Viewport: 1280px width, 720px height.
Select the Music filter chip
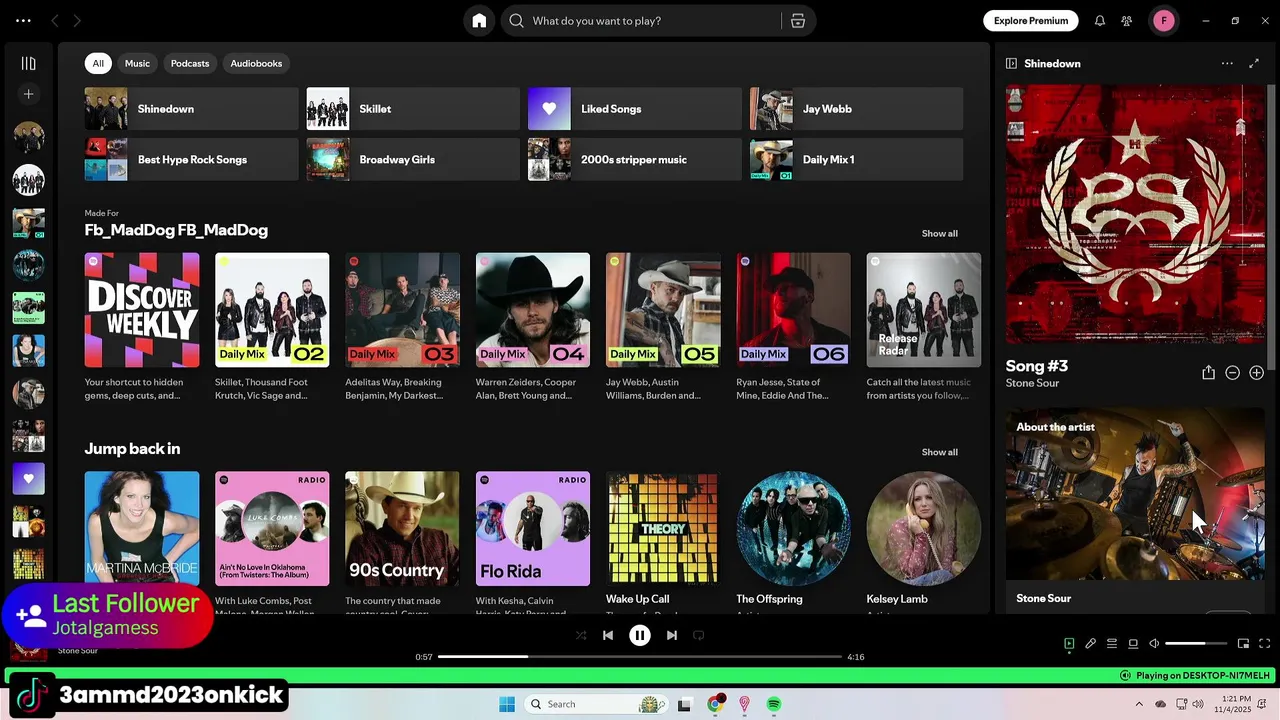click(137, 63)
